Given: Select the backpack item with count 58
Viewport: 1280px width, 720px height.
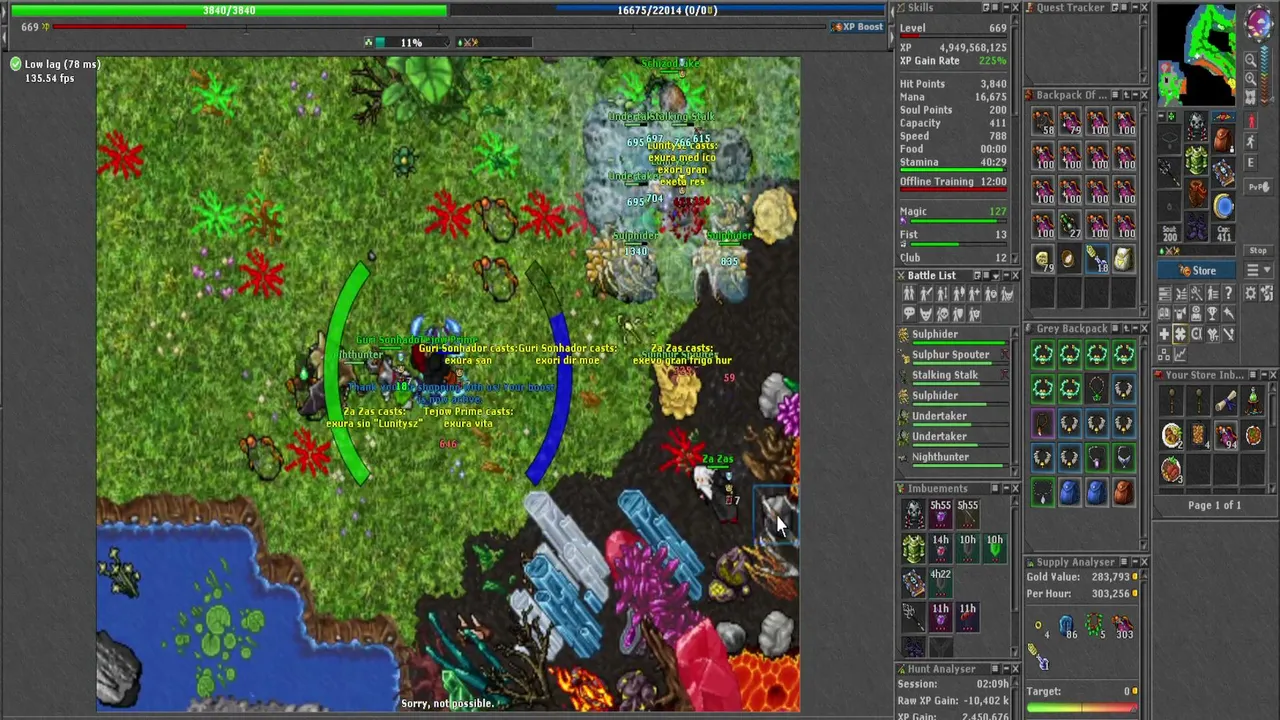Looking at the screenshot, I should point(1043,122).
